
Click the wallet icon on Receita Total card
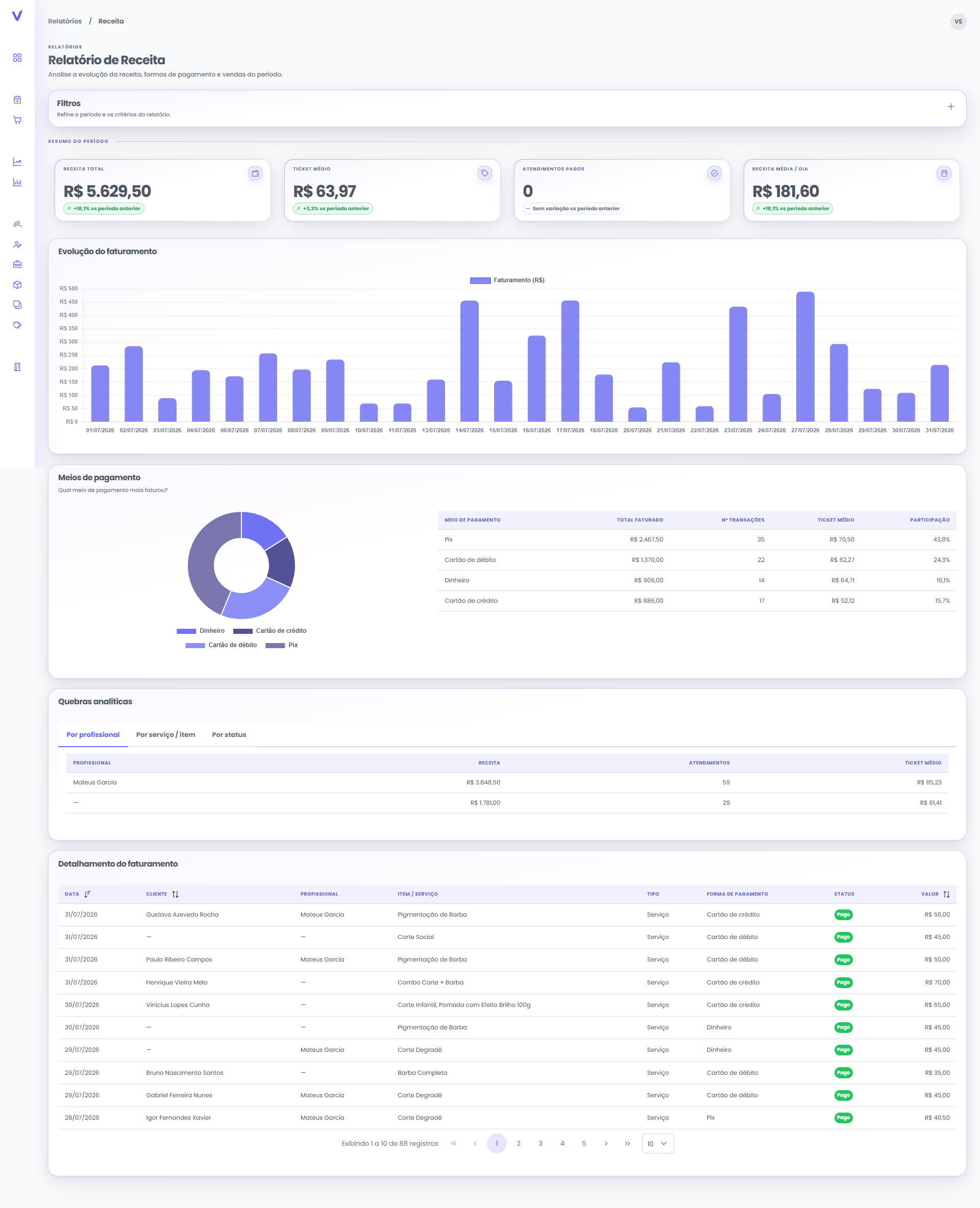255,174
